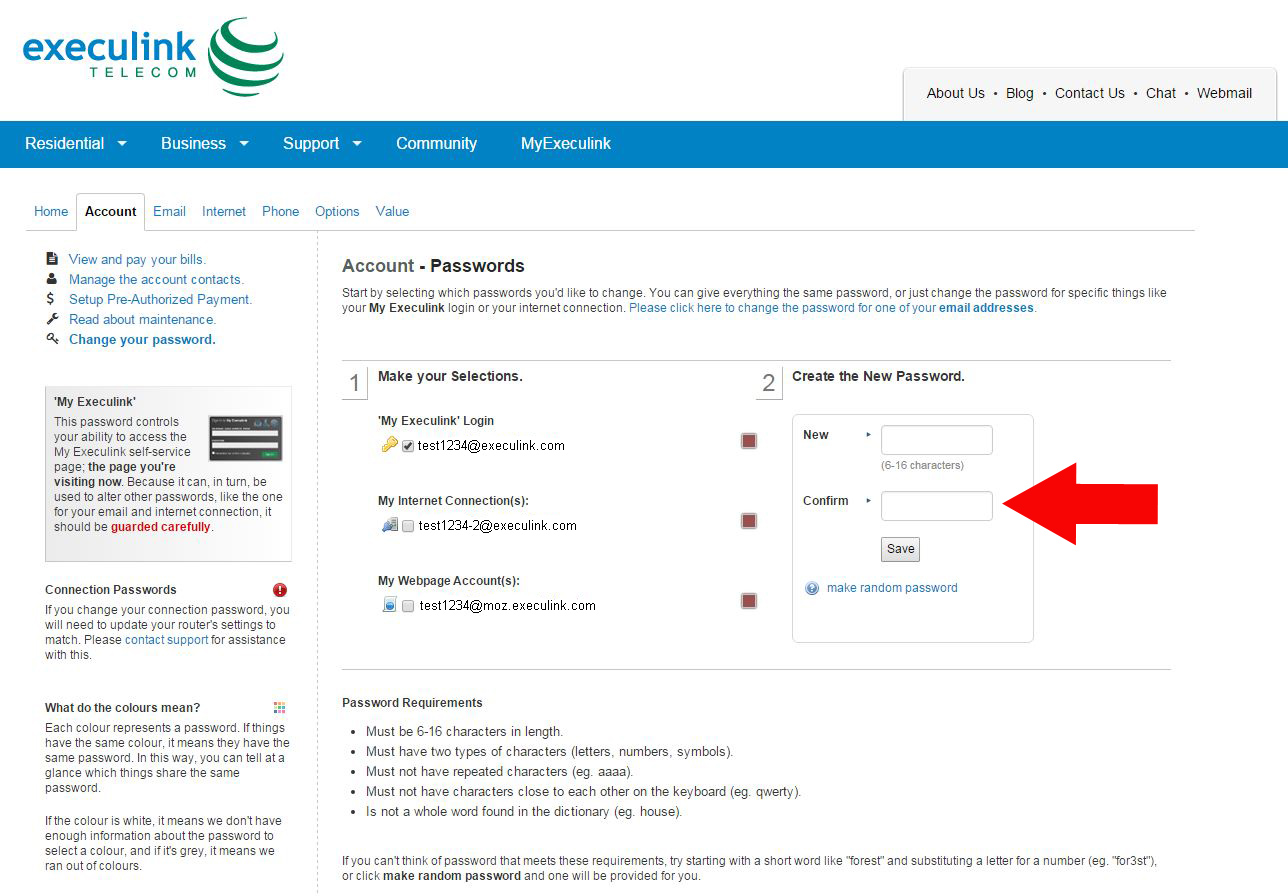The height and width of the screenshot is (896, 1288).
Task: Switch to the Value tab
Action: point(392,211)
